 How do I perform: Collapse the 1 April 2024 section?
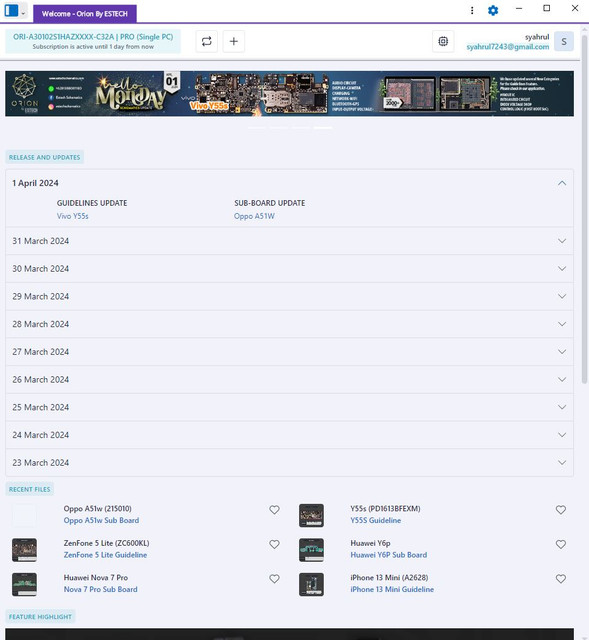[562, 183]
